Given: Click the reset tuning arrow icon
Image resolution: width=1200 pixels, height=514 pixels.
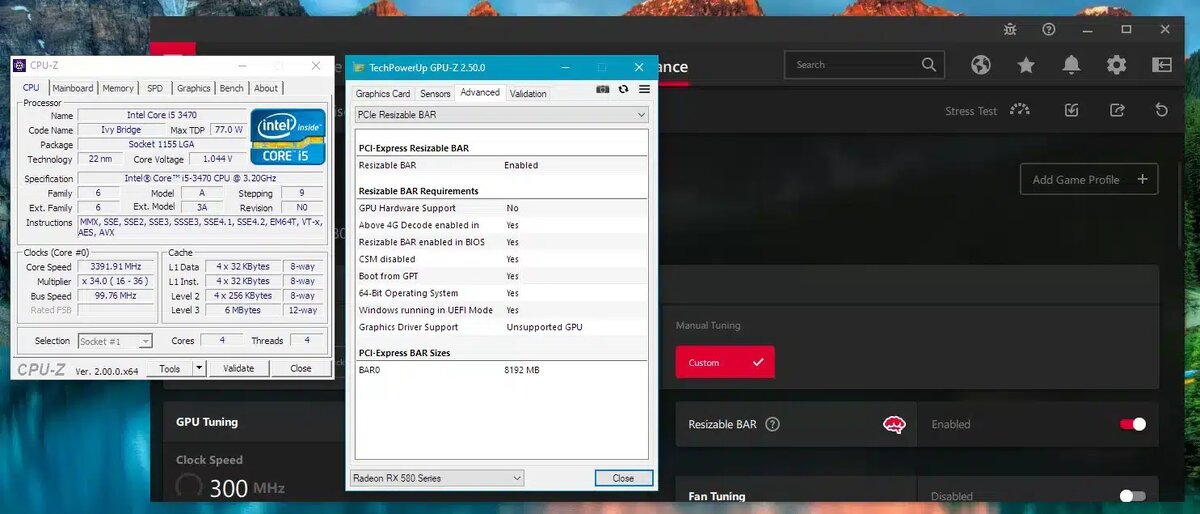Looking at the screenshot, I should point(1162,110).
